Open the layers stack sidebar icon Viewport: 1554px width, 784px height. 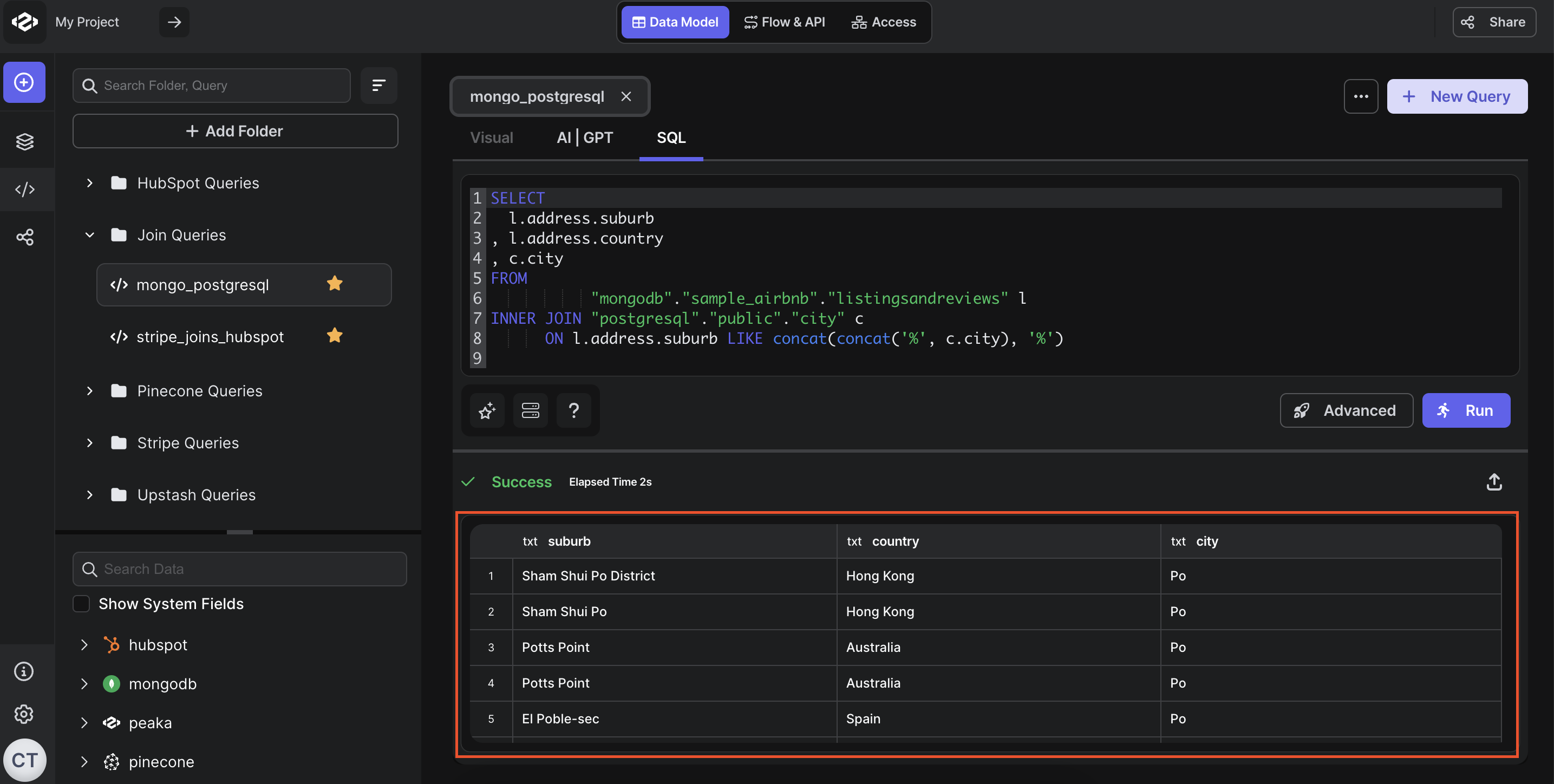click(25, 141)
